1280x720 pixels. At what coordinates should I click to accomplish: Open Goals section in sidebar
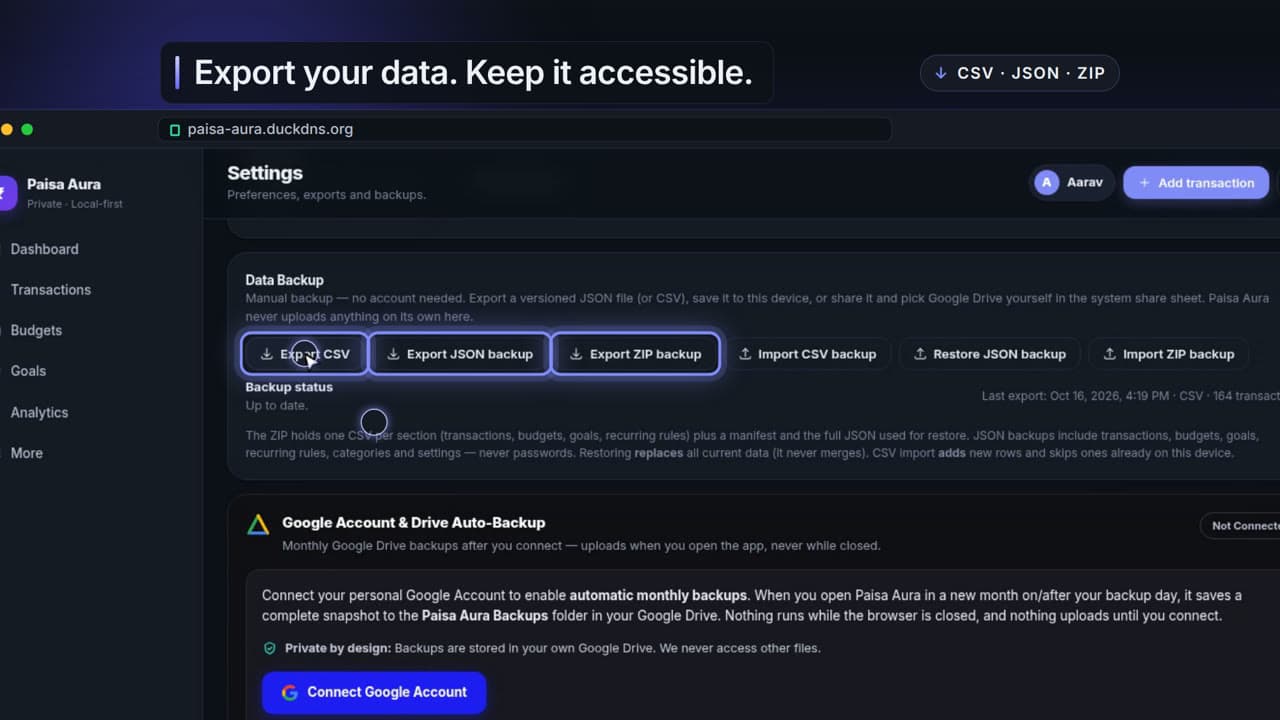(x=28, y=371)
